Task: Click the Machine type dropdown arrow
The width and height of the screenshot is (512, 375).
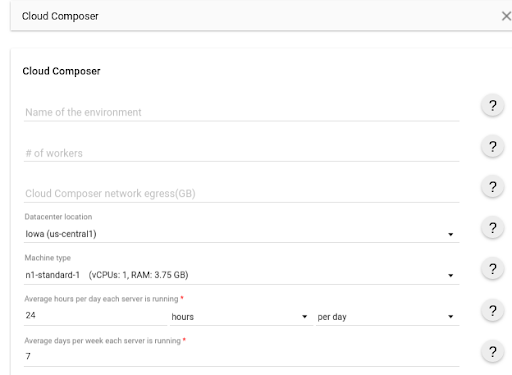Action: coord(450,275)
